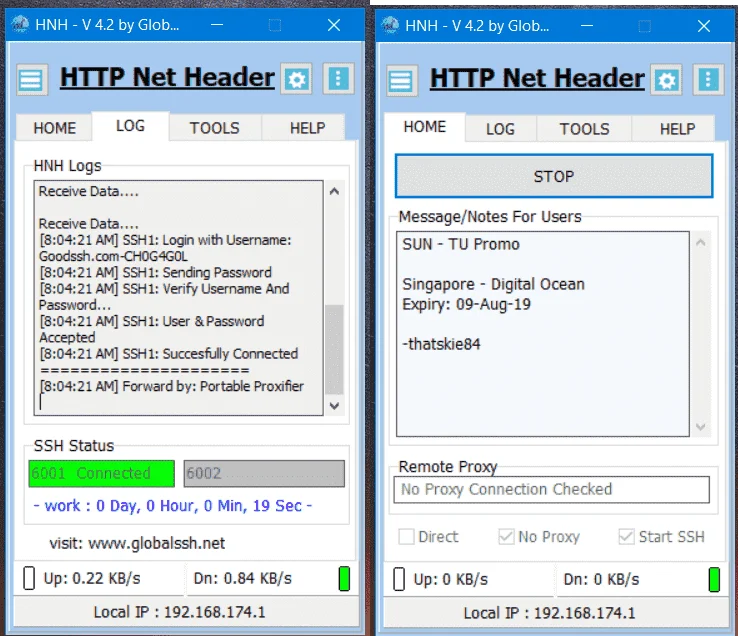738x636 pixels.
Task: Click the 'Goodssh.com-CH0G4G0L' username line
Action: [x=113, y=256]
